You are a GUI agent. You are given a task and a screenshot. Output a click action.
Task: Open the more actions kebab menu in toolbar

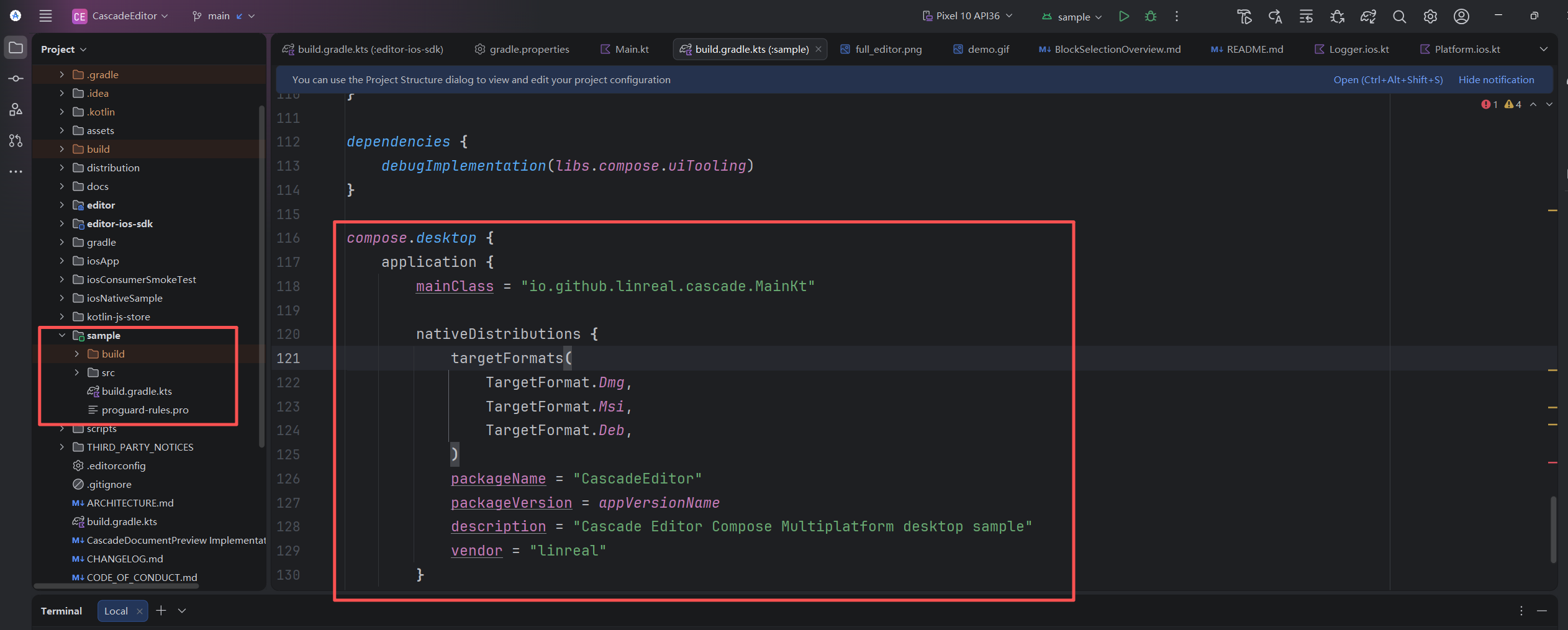click(1177, 16)
